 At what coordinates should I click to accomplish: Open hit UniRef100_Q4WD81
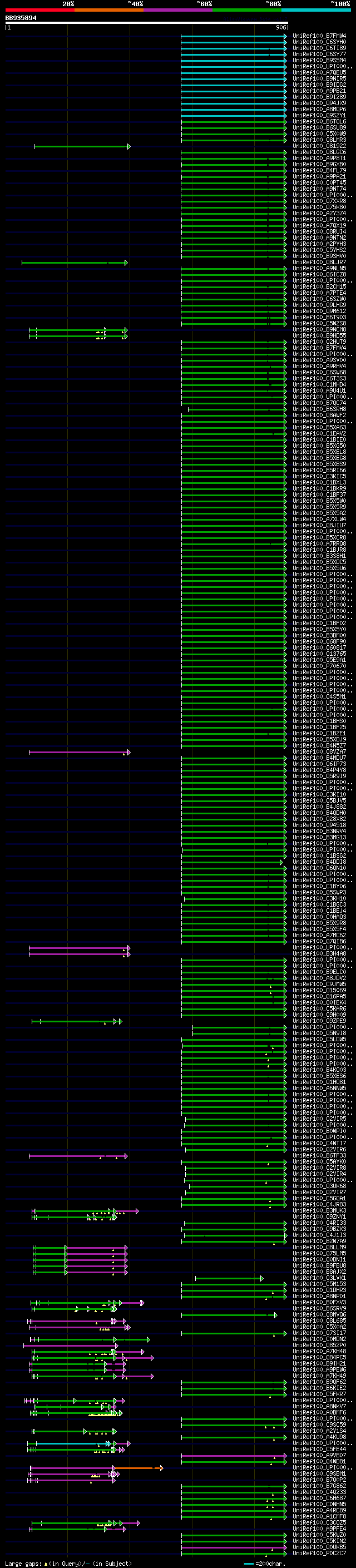pyautogui.click(x=319, y=1461)
